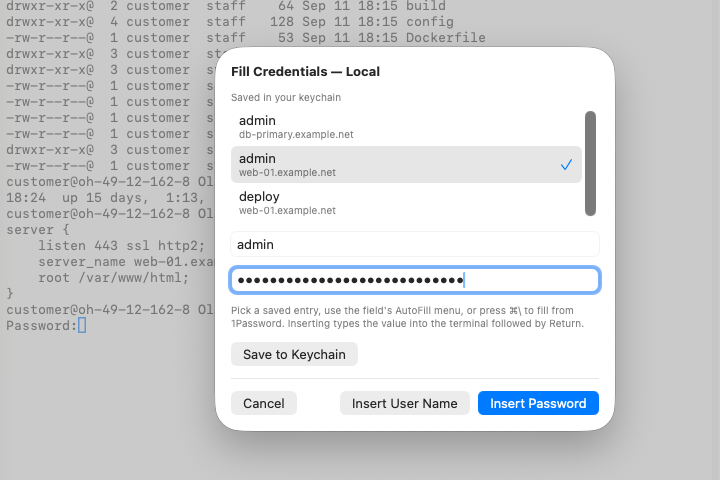Click the masked password field
This screenshot has height=480, width=720.
415,280
